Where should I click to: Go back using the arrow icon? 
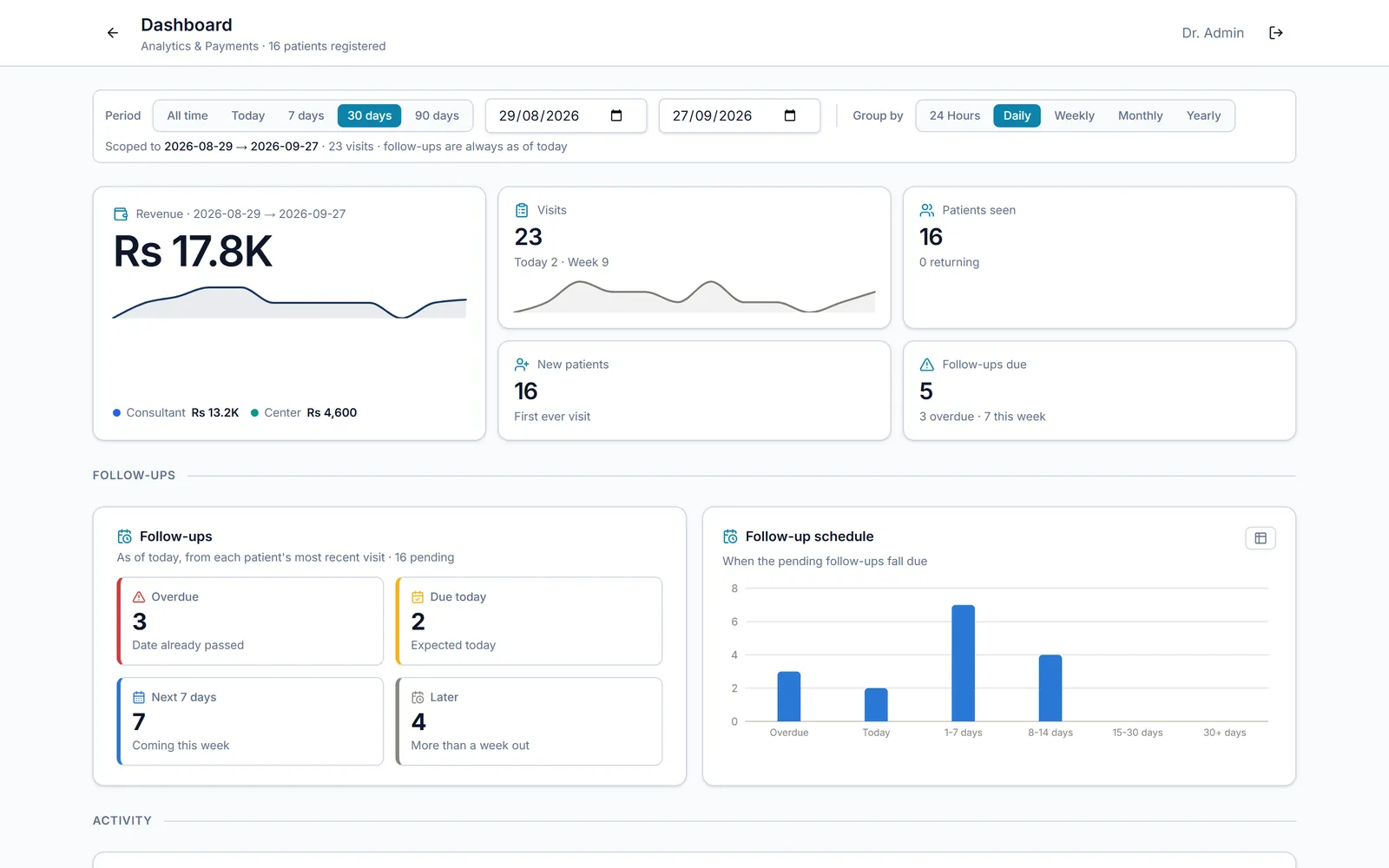click(113, 33)
